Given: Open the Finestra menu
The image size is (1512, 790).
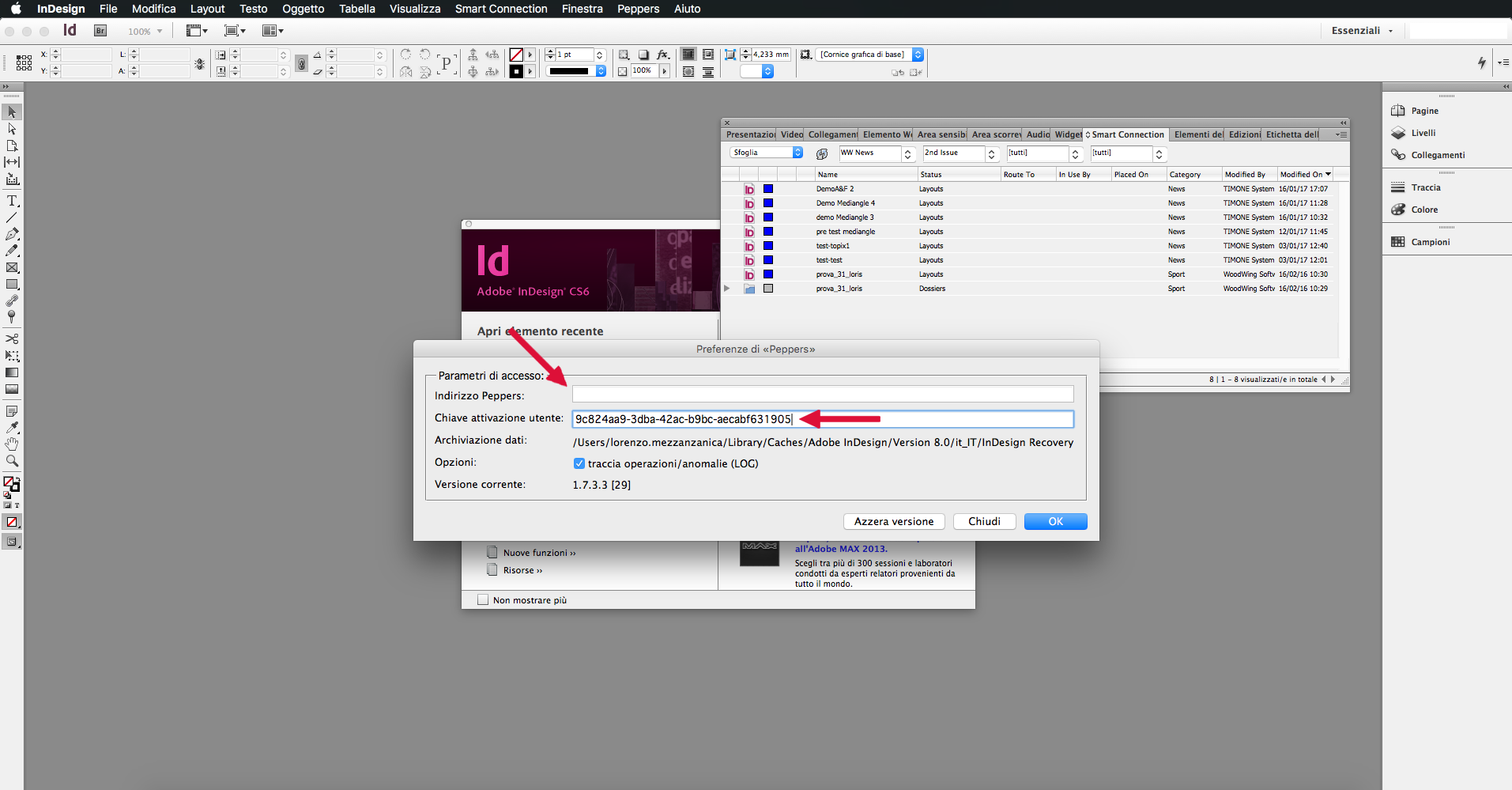Looking at the screenshot, I should [582, 9].
